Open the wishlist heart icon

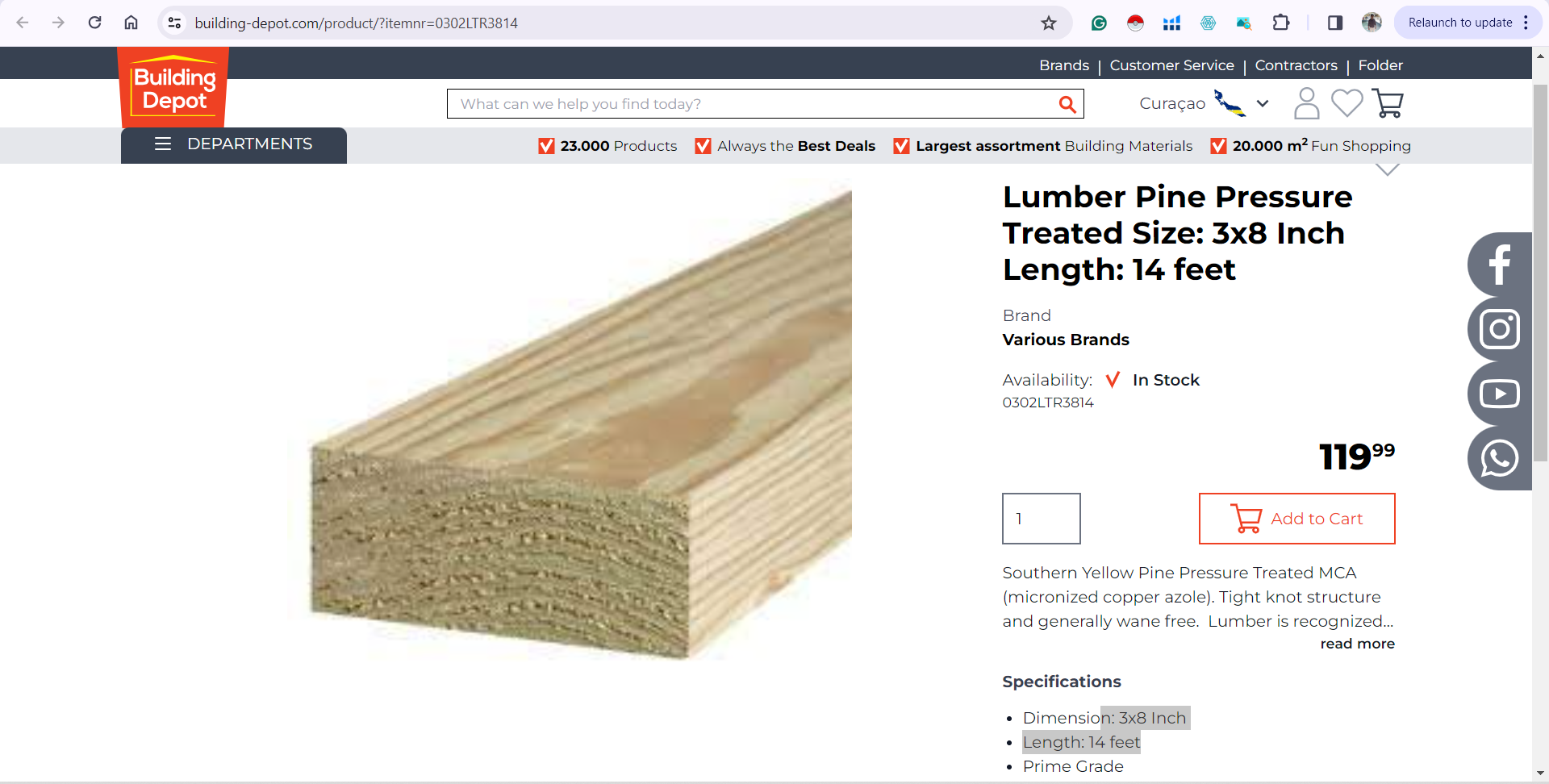pyautogui.click(x=1347, y=103)
